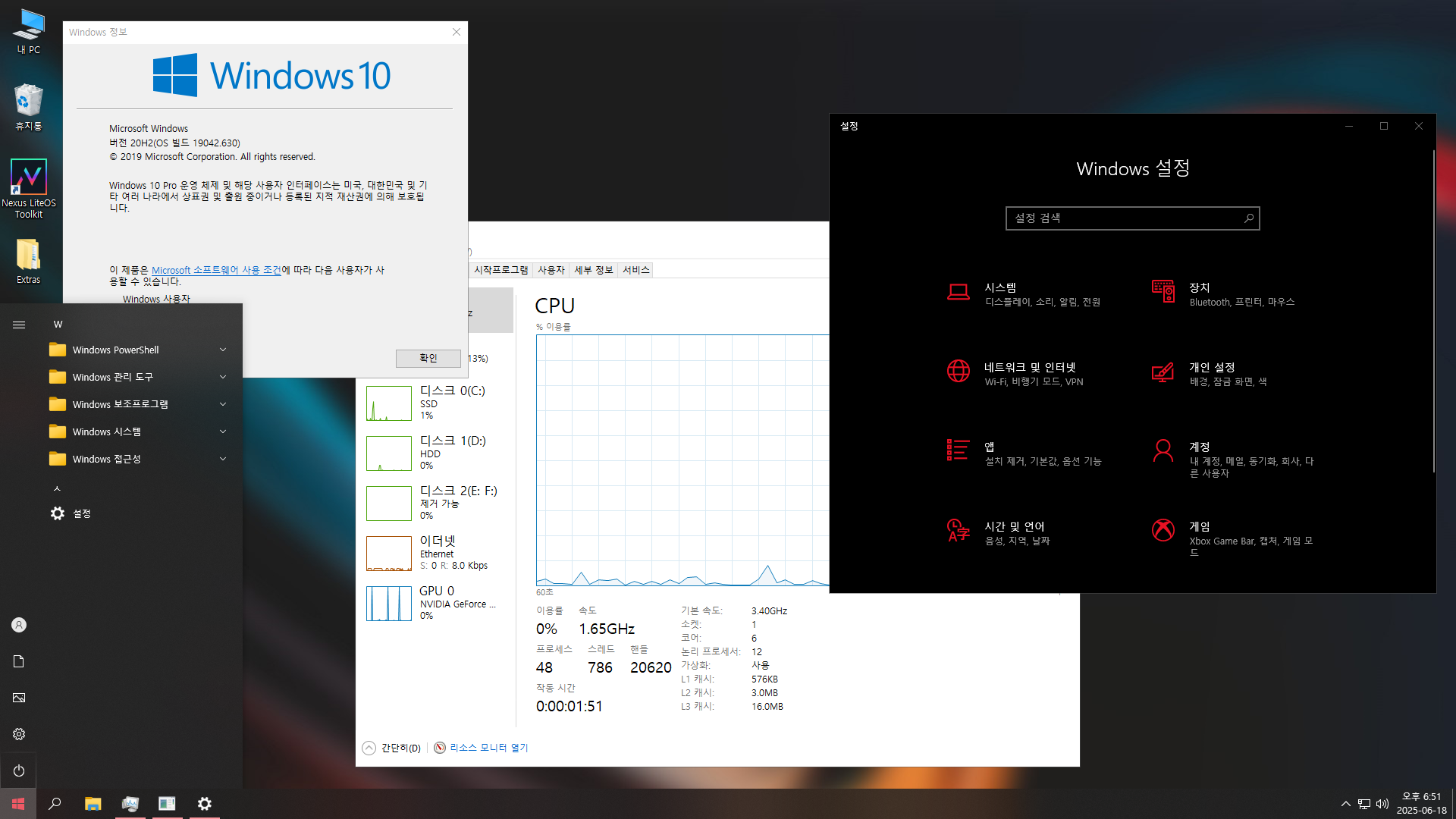
Task: Click the Gaming (게임) Xbox icon
Action: pos(1163,530)
